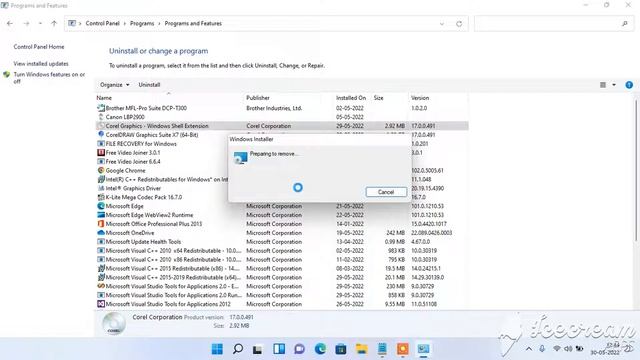Click the search box in Control Panel
This screenshot has height=360, width=640.
[554, 24]
